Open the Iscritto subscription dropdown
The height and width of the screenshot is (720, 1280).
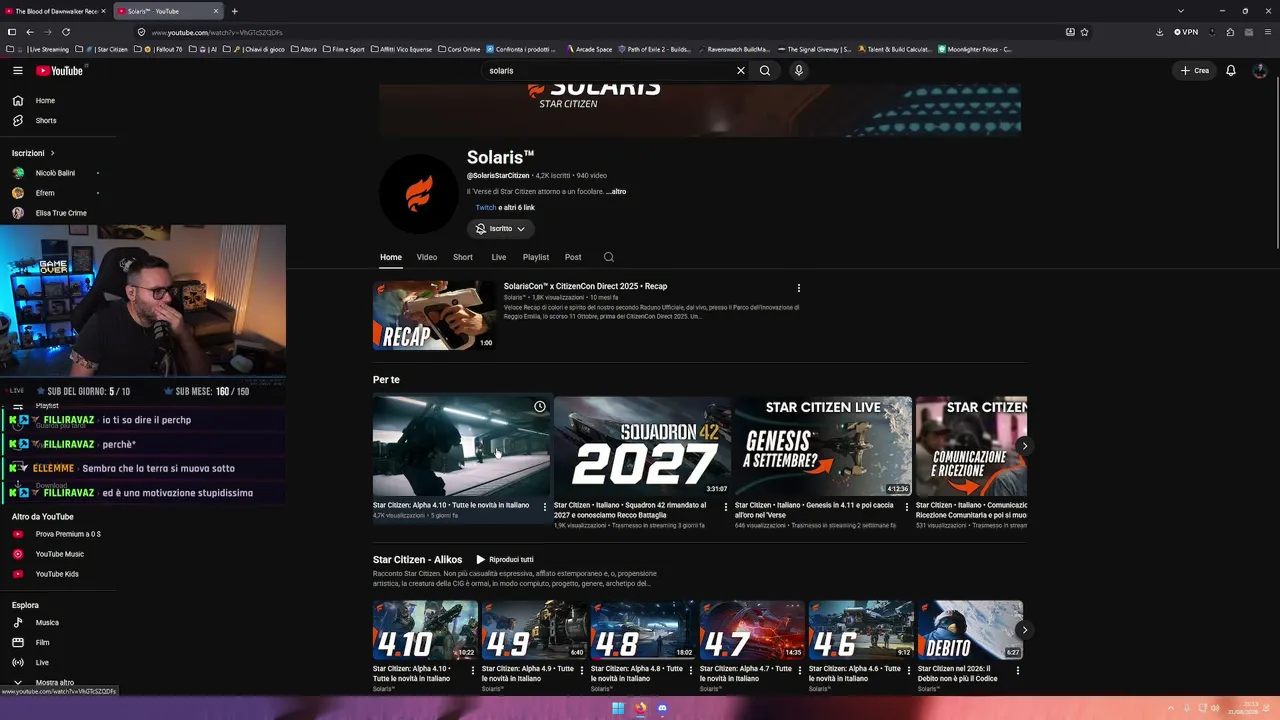[x=501, y=229]
